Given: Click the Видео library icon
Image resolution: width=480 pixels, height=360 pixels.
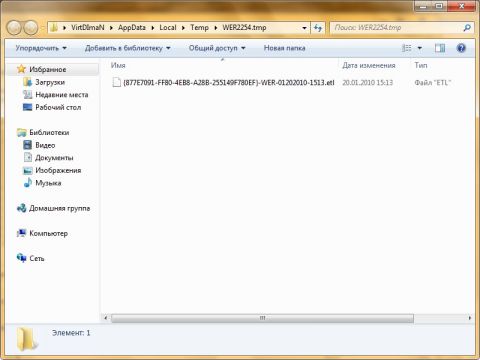Looking at the screenshot, I should pos(28,145).
